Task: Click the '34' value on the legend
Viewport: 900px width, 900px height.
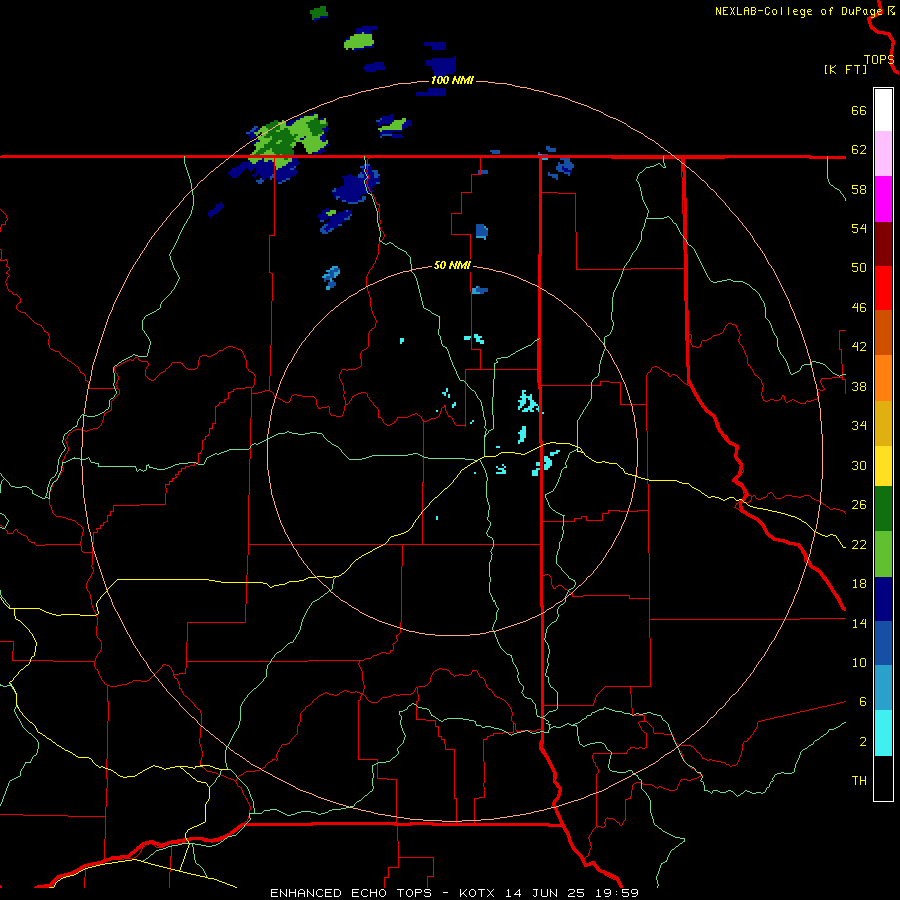Action: click(859, 426)
